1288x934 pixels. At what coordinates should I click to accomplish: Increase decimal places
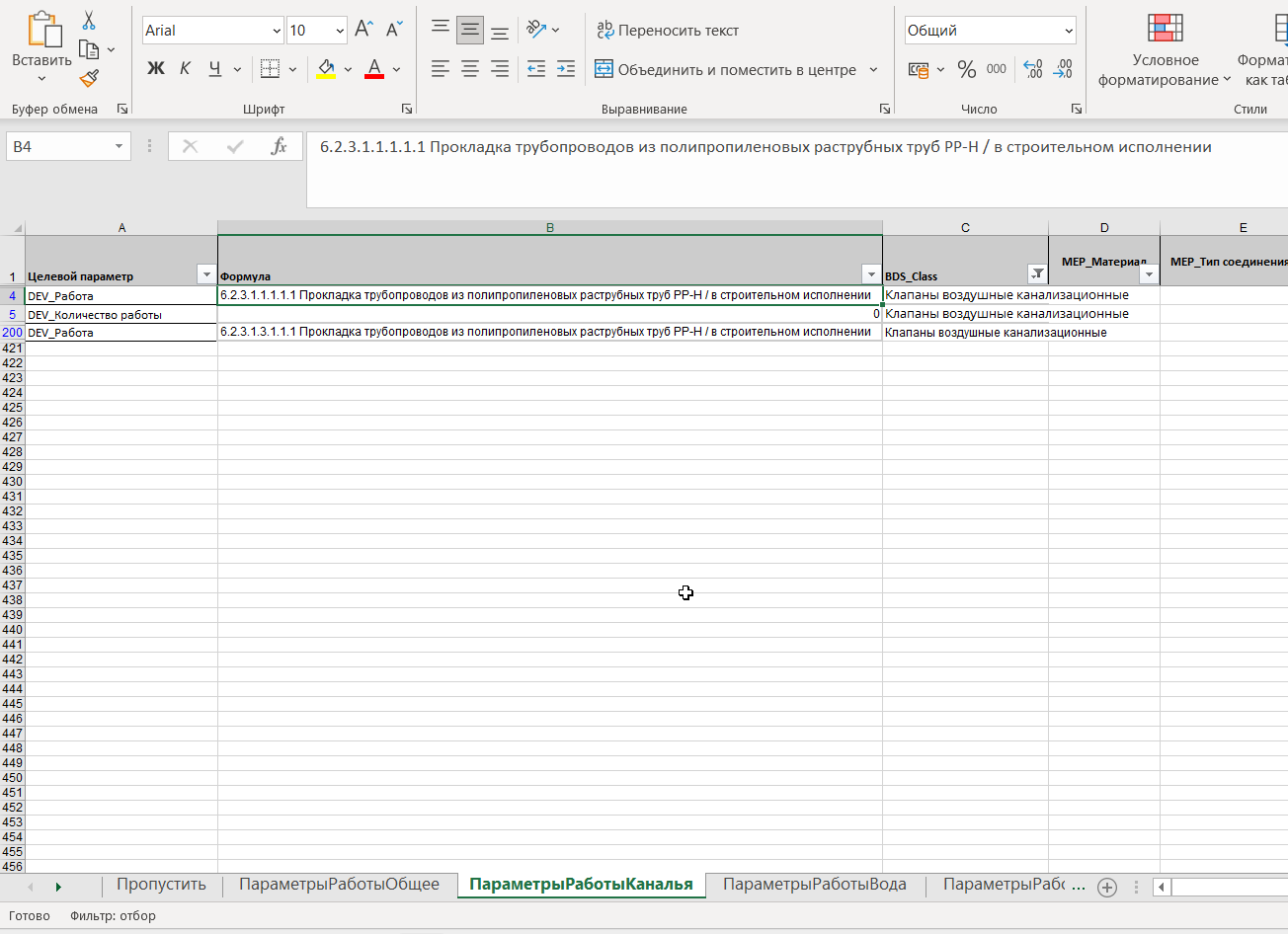pyautogui.click(x=1033, y=69)
